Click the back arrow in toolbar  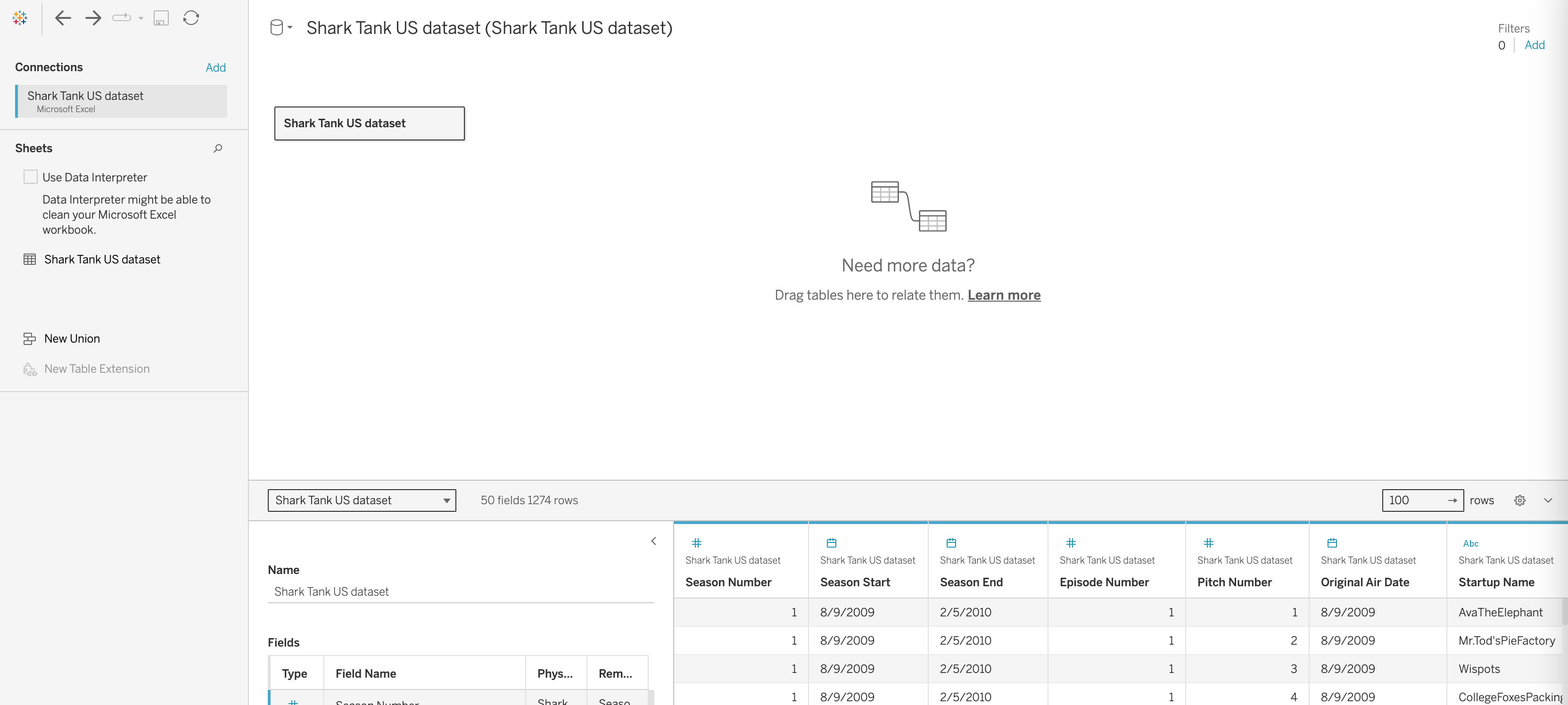coord(63,18)
